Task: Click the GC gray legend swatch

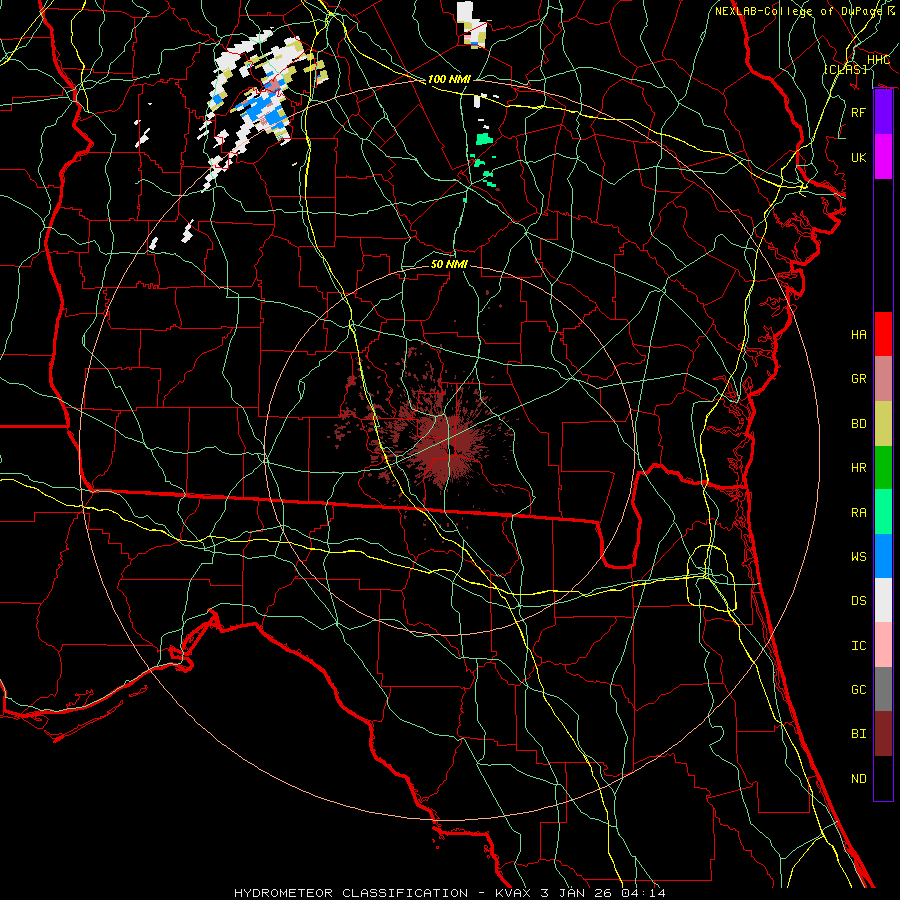Action: point(883,689)
